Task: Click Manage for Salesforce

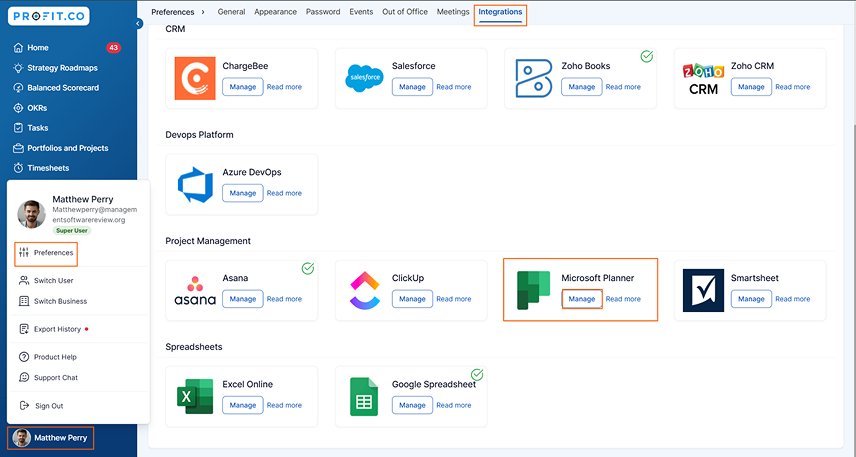Action: 412,87
